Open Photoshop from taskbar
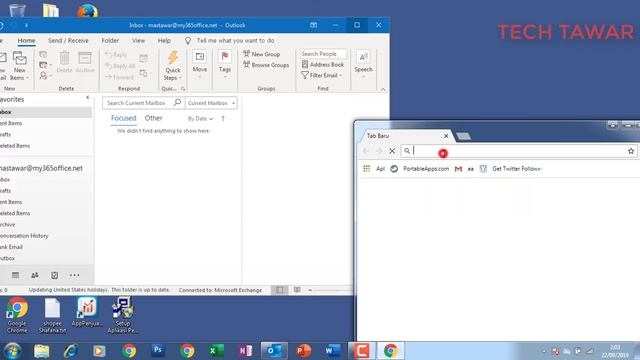The image size is (640, 360). (158, 351)
